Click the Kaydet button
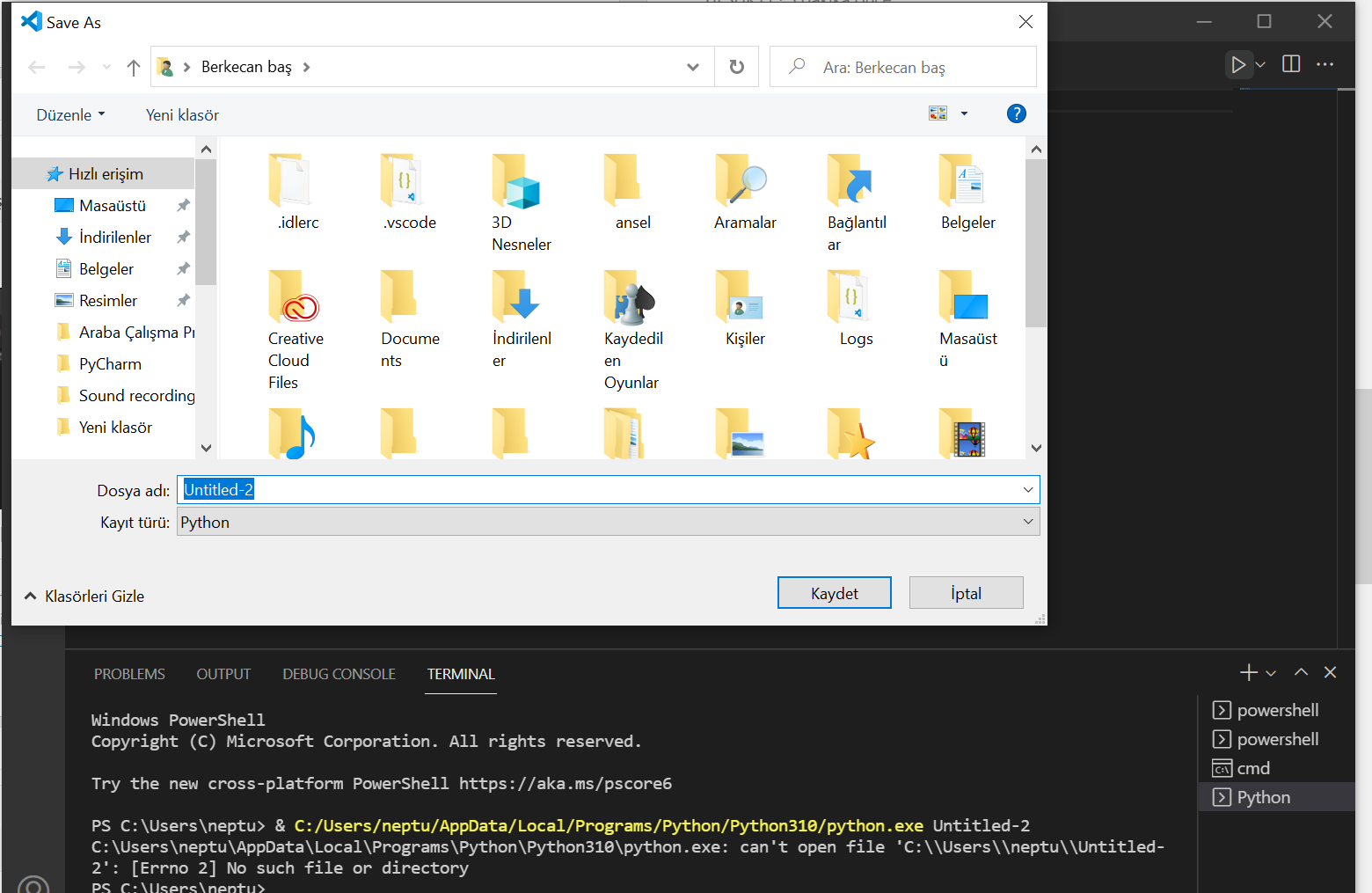This screenshot has width=1372, height=893. [834, 593]
